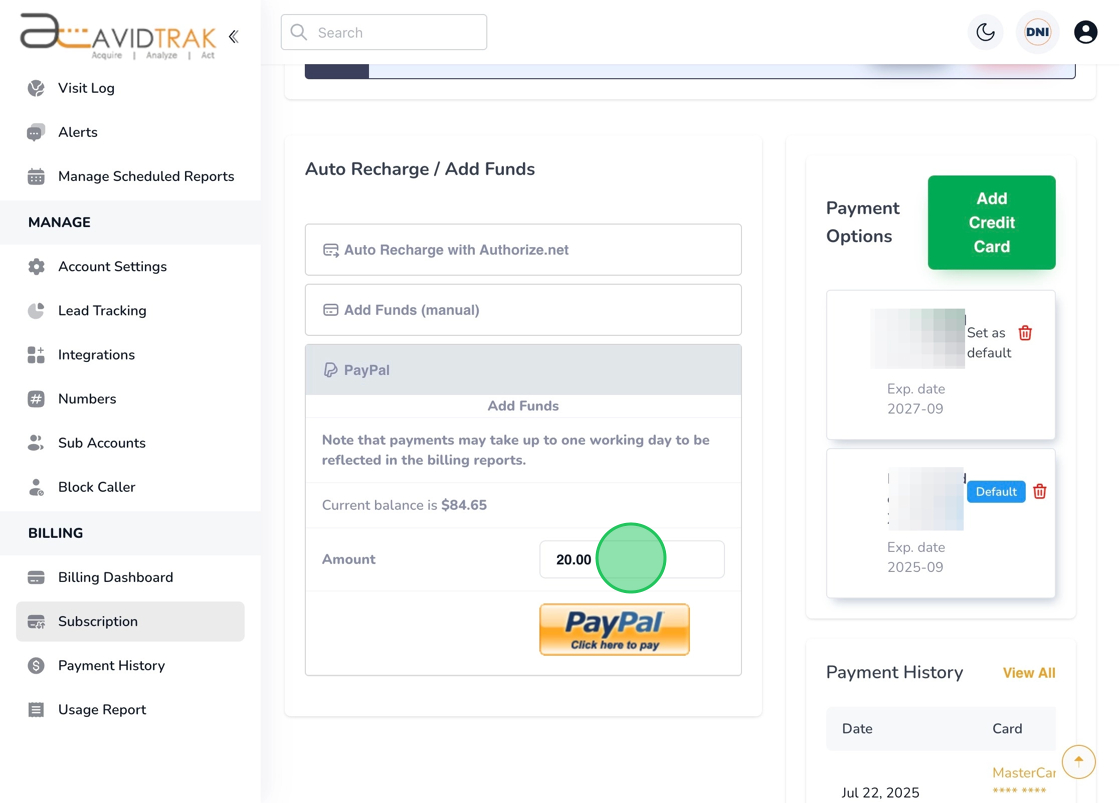Select Subscription in the sidebar
The image size is (1120, 803).
(130, 622)
